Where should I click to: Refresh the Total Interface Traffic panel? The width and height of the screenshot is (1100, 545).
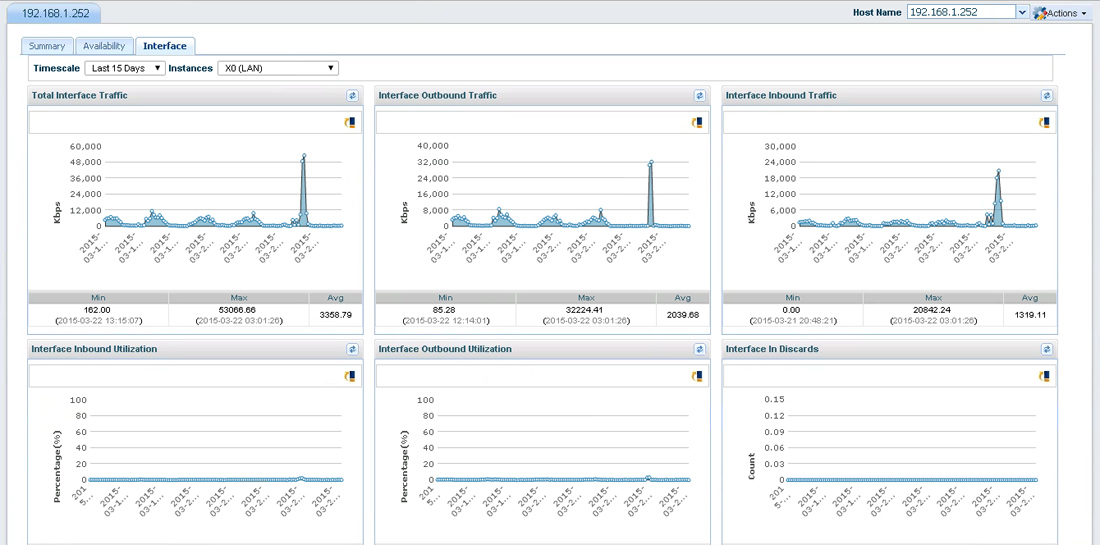coord(352,96)
